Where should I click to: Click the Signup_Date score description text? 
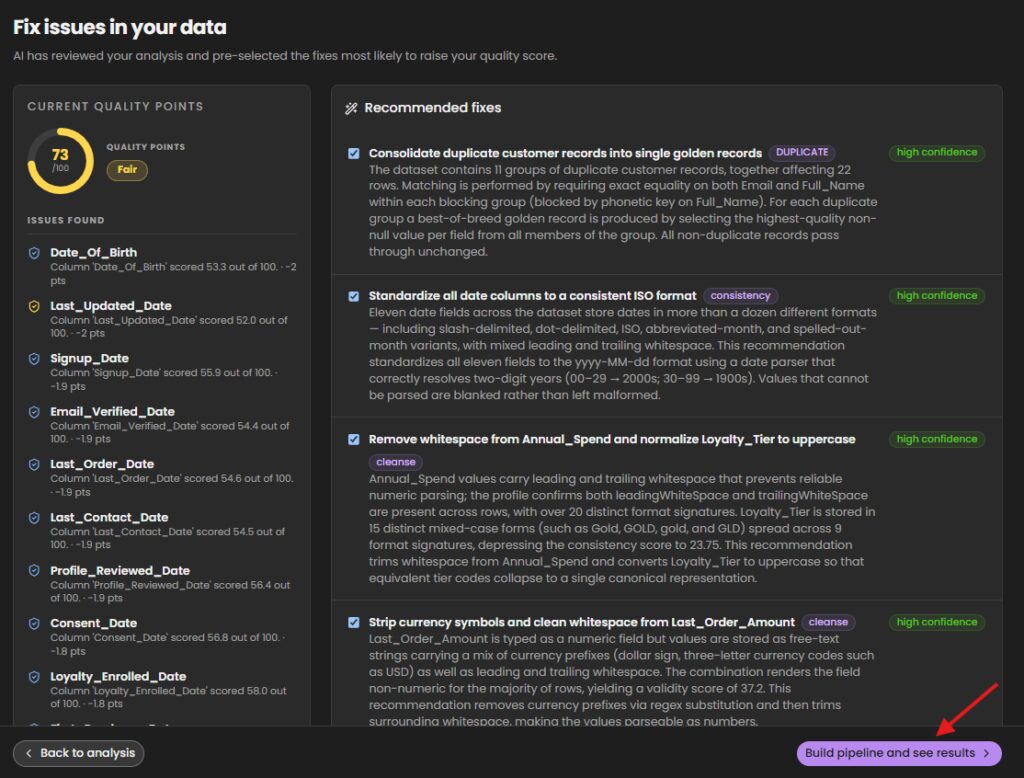pyautogui.click(x=164, y=380)
